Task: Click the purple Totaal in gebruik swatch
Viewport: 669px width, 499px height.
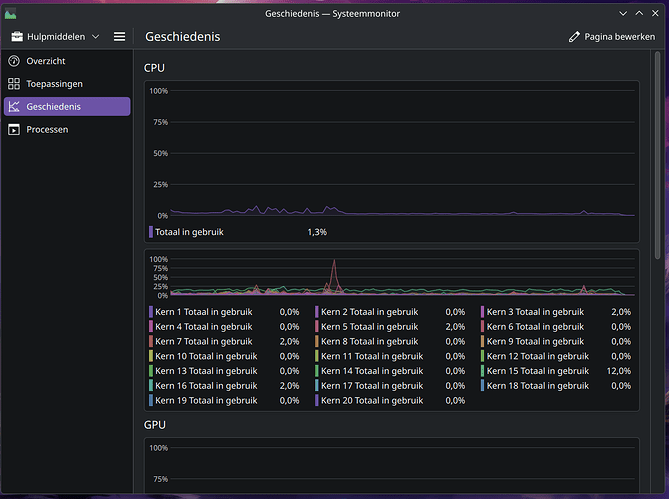Action: [x=151, y=231]
